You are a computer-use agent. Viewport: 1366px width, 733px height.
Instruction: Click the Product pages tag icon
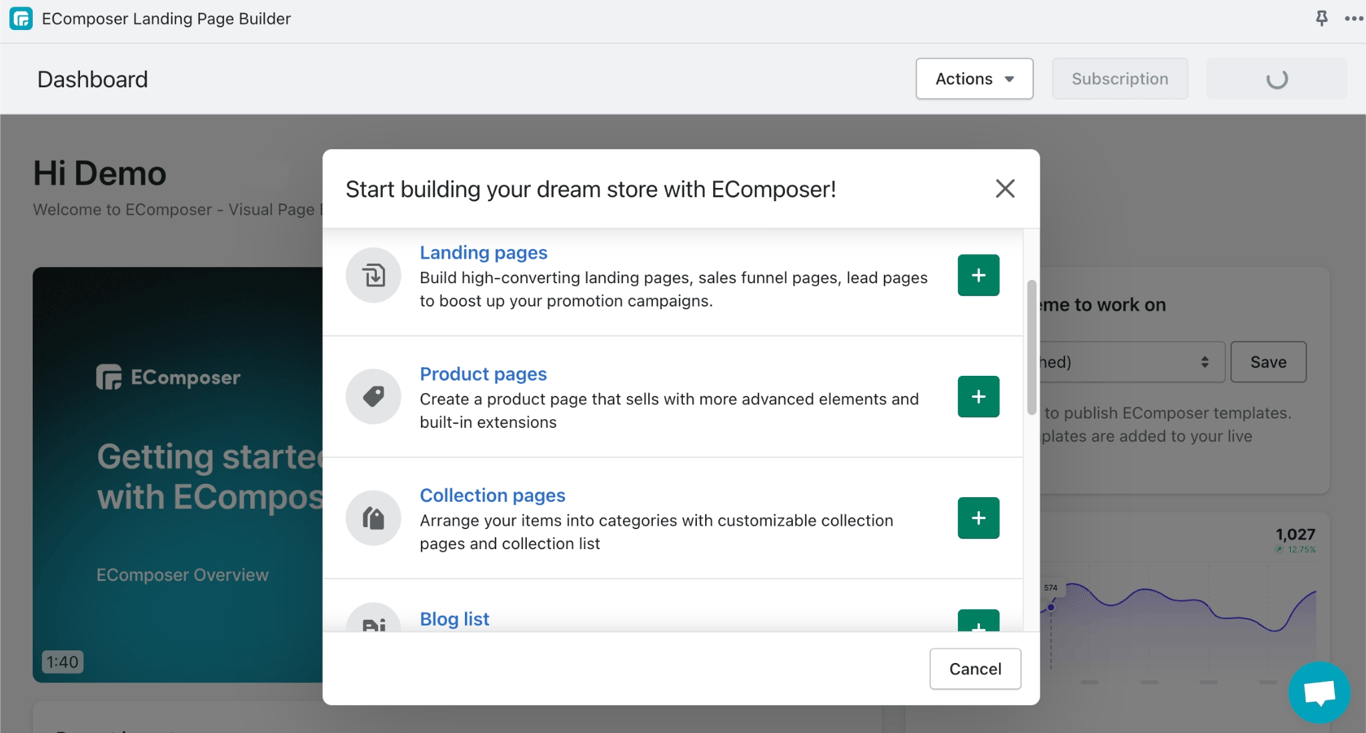tap(373, 397)
